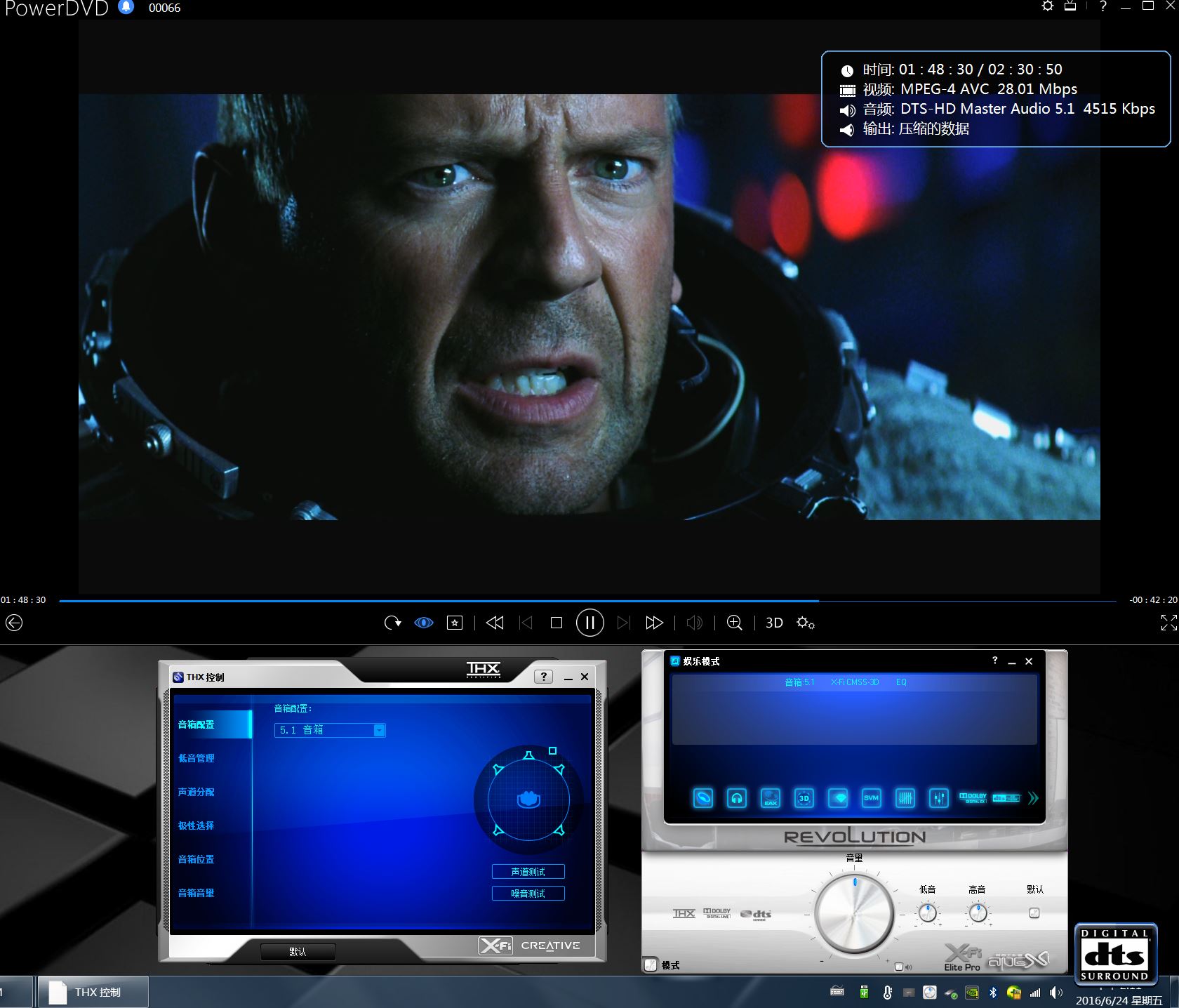Adjust the 音量 volume knob
This screenshot has width=1179, height=1008.
coord(854,915)
